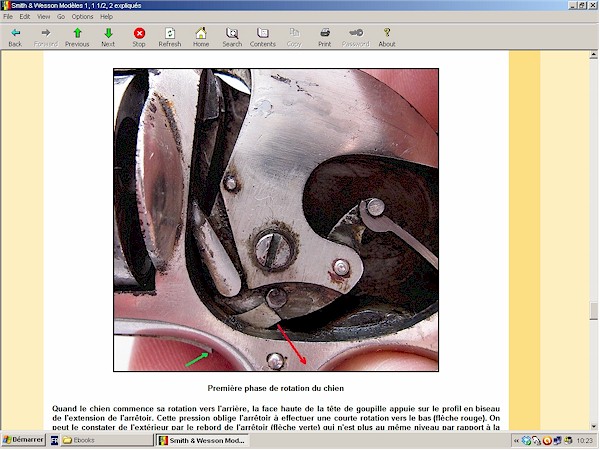600x450 pixels.
Task: Open the Help menu
Action: coord(106,17)
